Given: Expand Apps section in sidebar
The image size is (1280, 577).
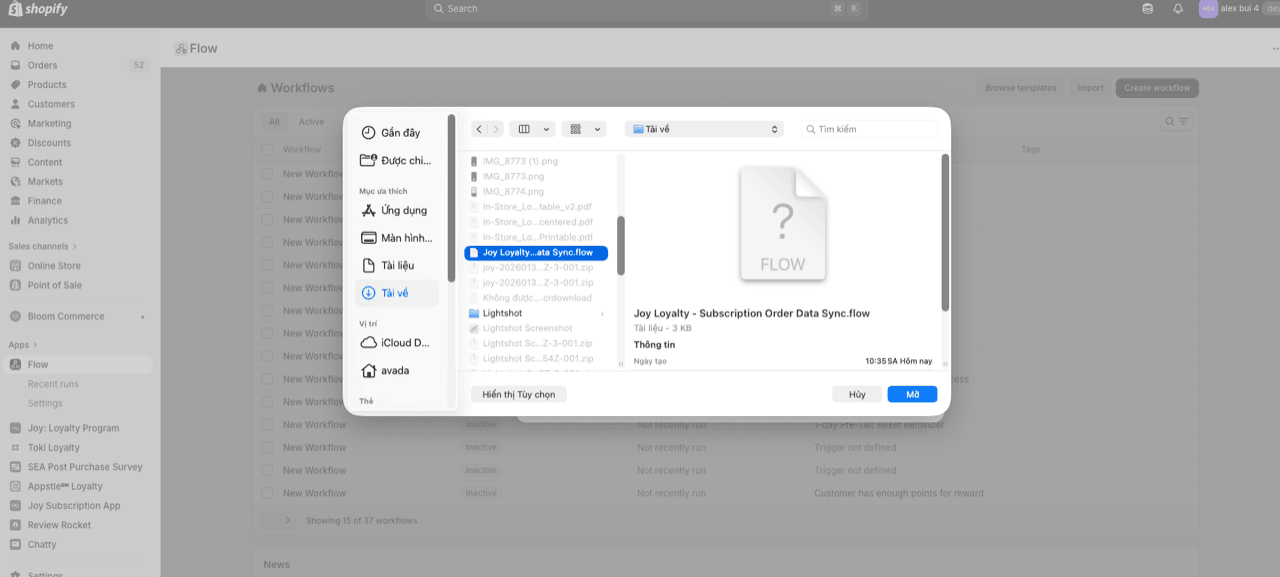Looking at the screenshot, I should (23, 345).
